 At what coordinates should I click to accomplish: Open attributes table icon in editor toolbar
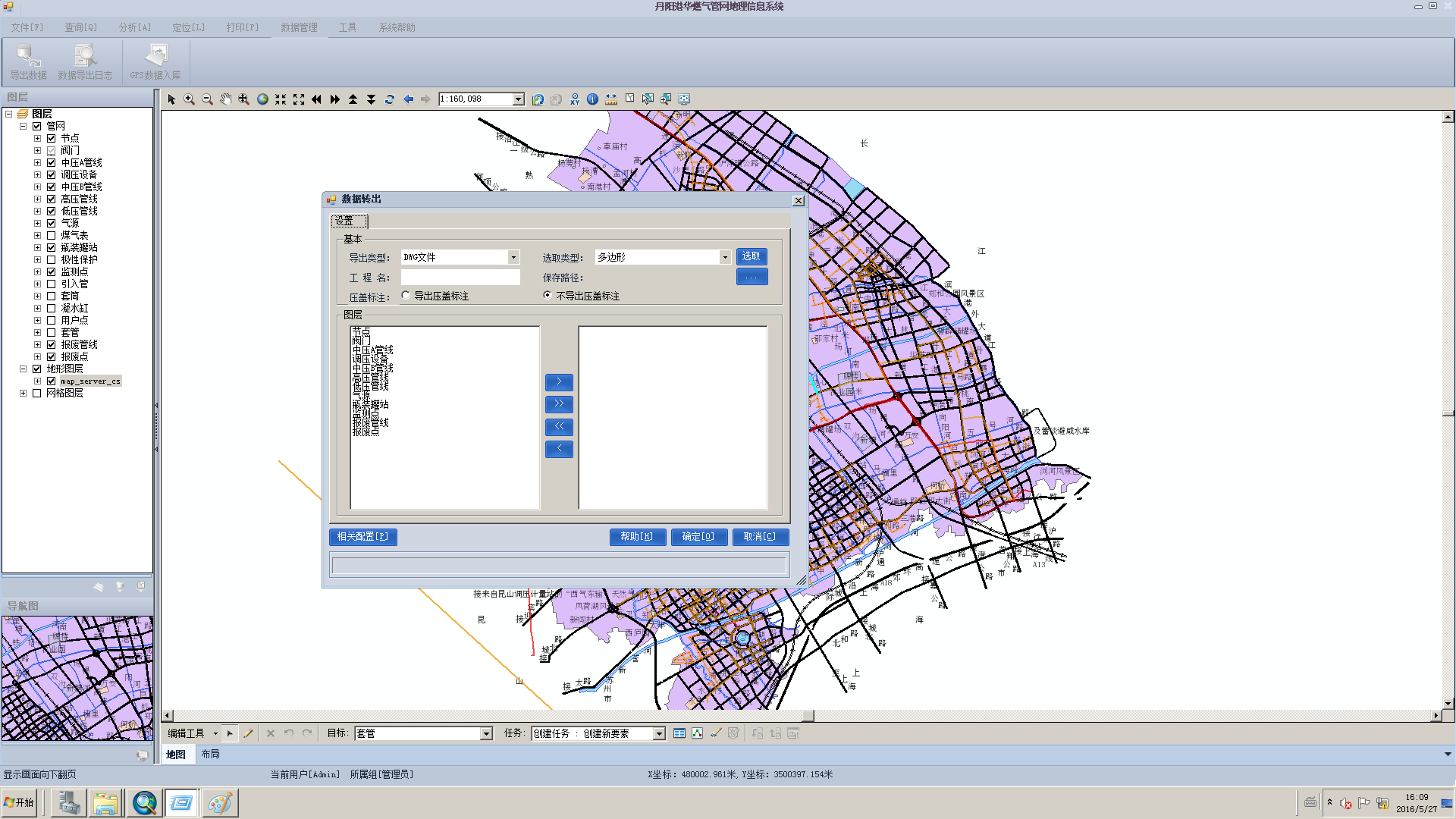pyautogui.click(x=679, y=733)
